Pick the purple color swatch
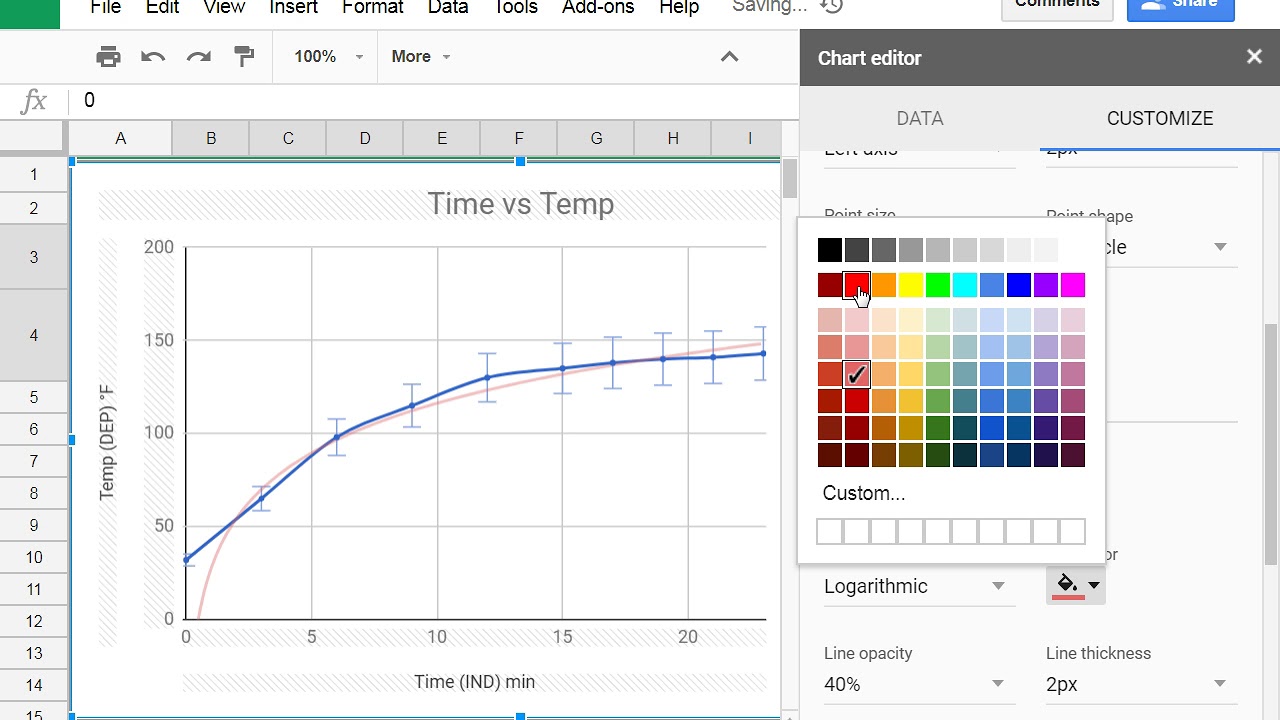The image size is (1280, 720). 1046,286
